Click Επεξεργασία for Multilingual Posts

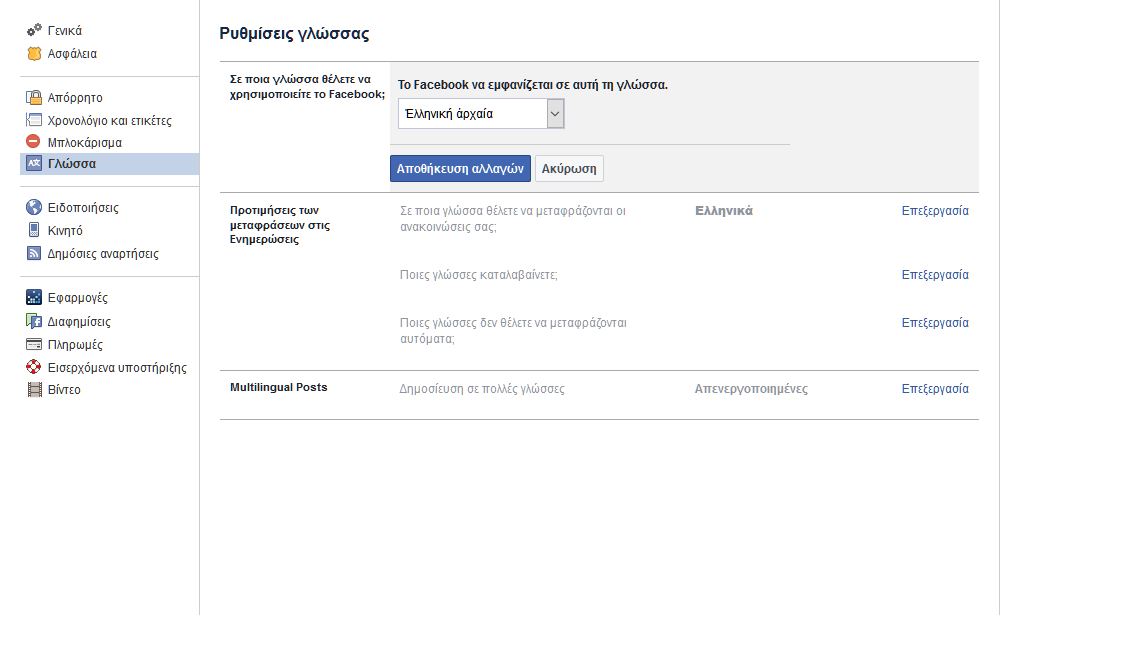point(934,389)
